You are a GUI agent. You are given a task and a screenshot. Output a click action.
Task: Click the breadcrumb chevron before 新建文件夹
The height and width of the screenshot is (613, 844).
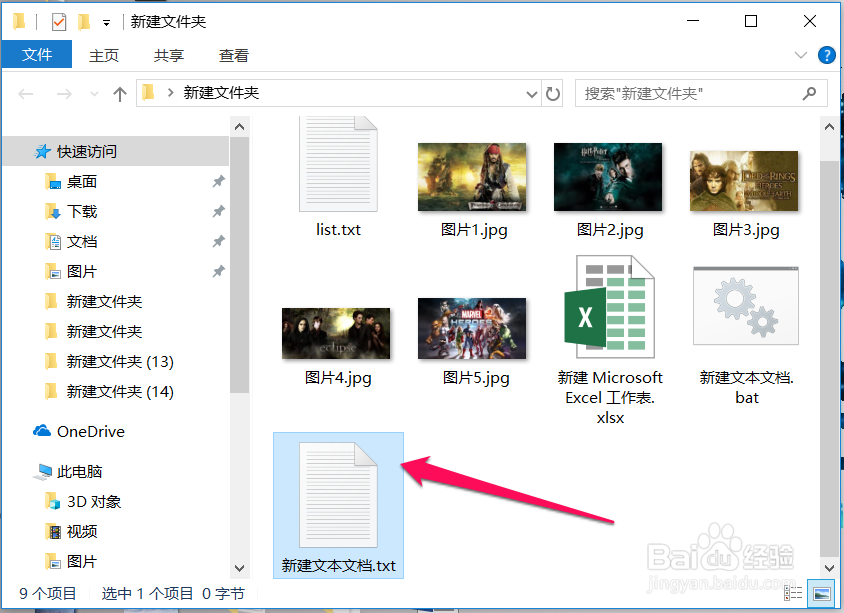170,93
